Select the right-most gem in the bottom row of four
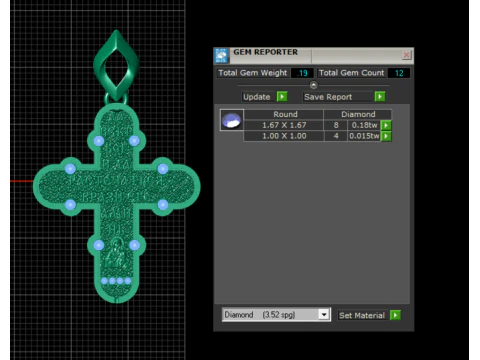480x360 pixels. pos(128,281)
